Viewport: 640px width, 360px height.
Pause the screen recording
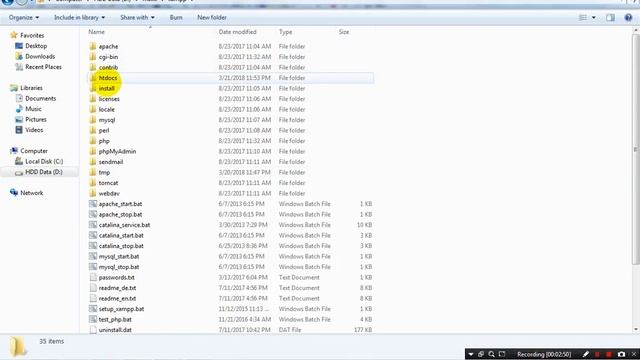pos(597,354)
